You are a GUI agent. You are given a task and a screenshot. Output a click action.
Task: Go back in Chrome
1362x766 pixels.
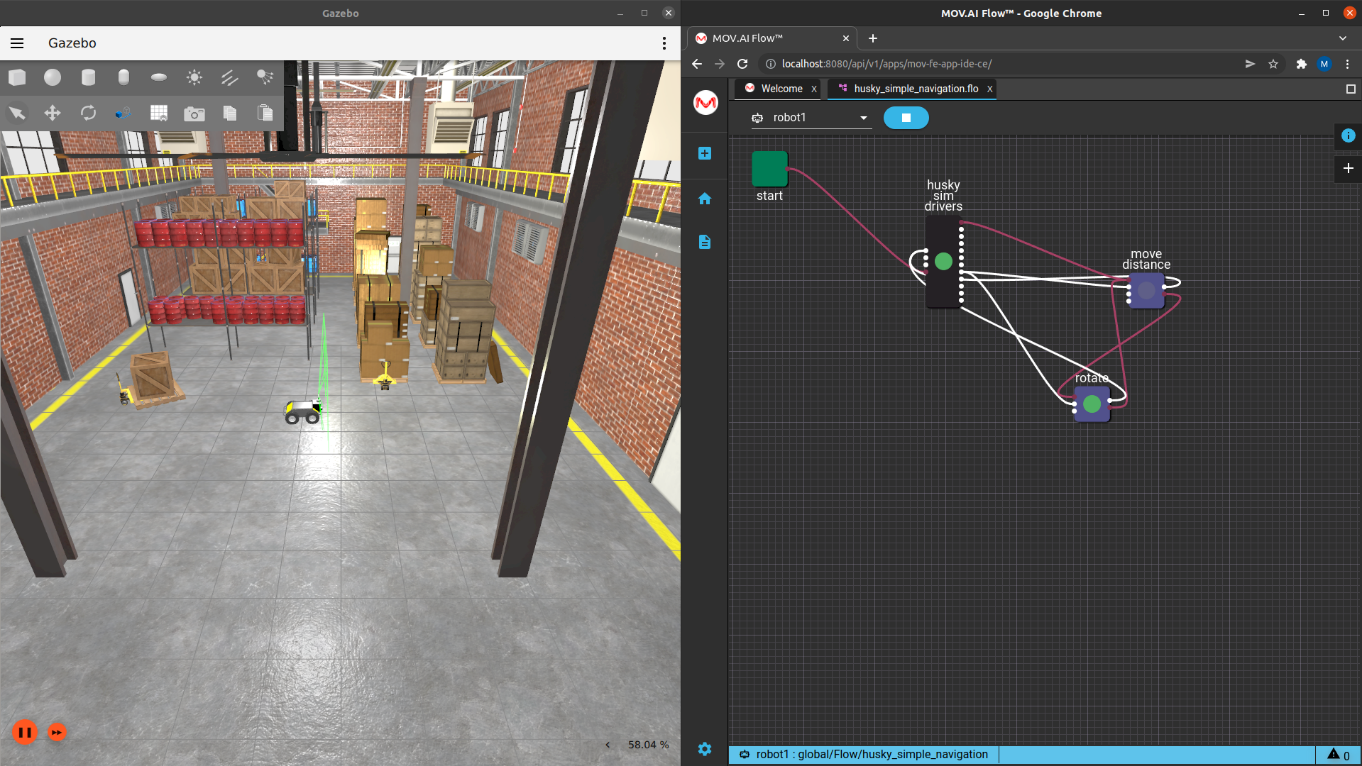pos(698,63)
